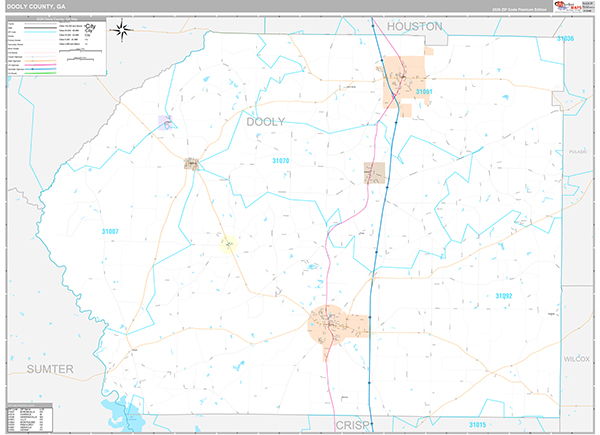Click the lavender shaded town area
The height and width of the screenshot is (435, 600).
coord(165,122)
